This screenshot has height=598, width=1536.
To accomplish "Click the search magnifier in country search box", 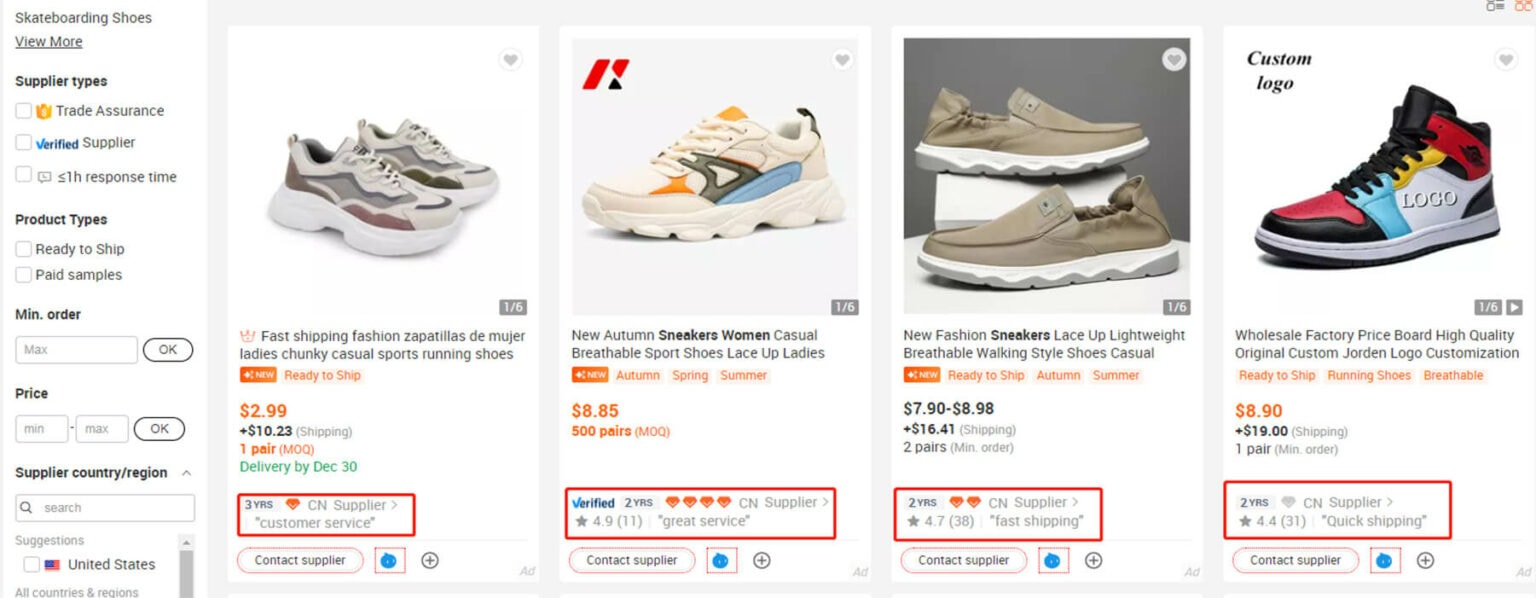I will point(25,507).
